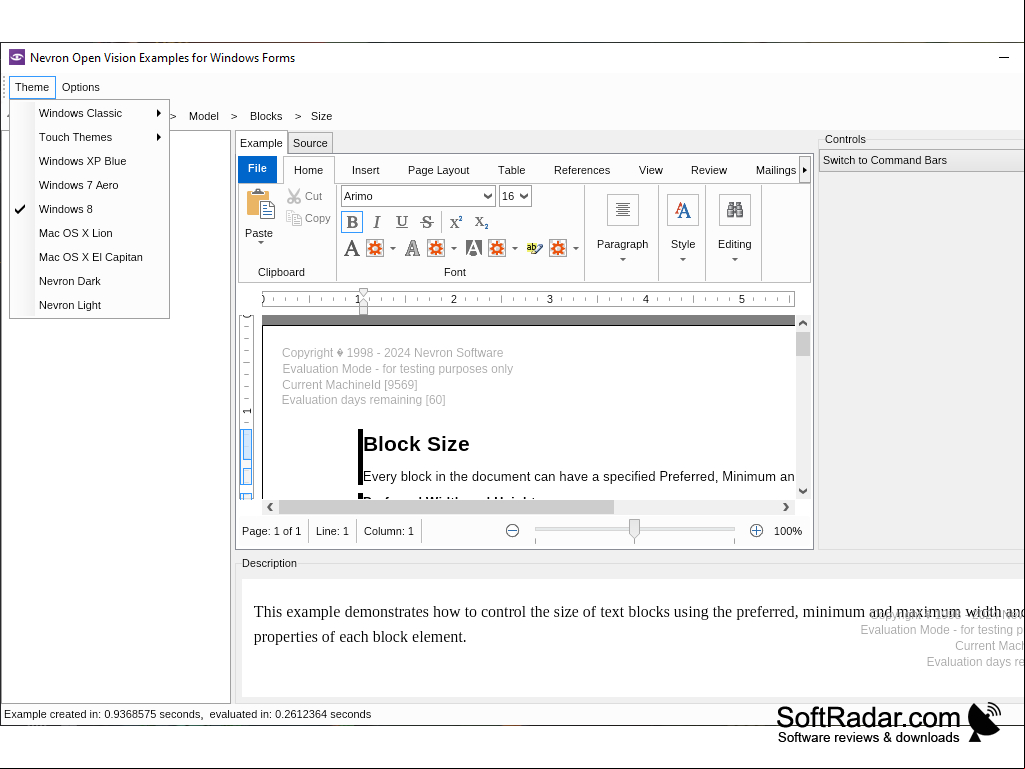This screenshot has height=769, width=1025.
Task: Select the checked Windows 8 theme
Action: [90, 209]
